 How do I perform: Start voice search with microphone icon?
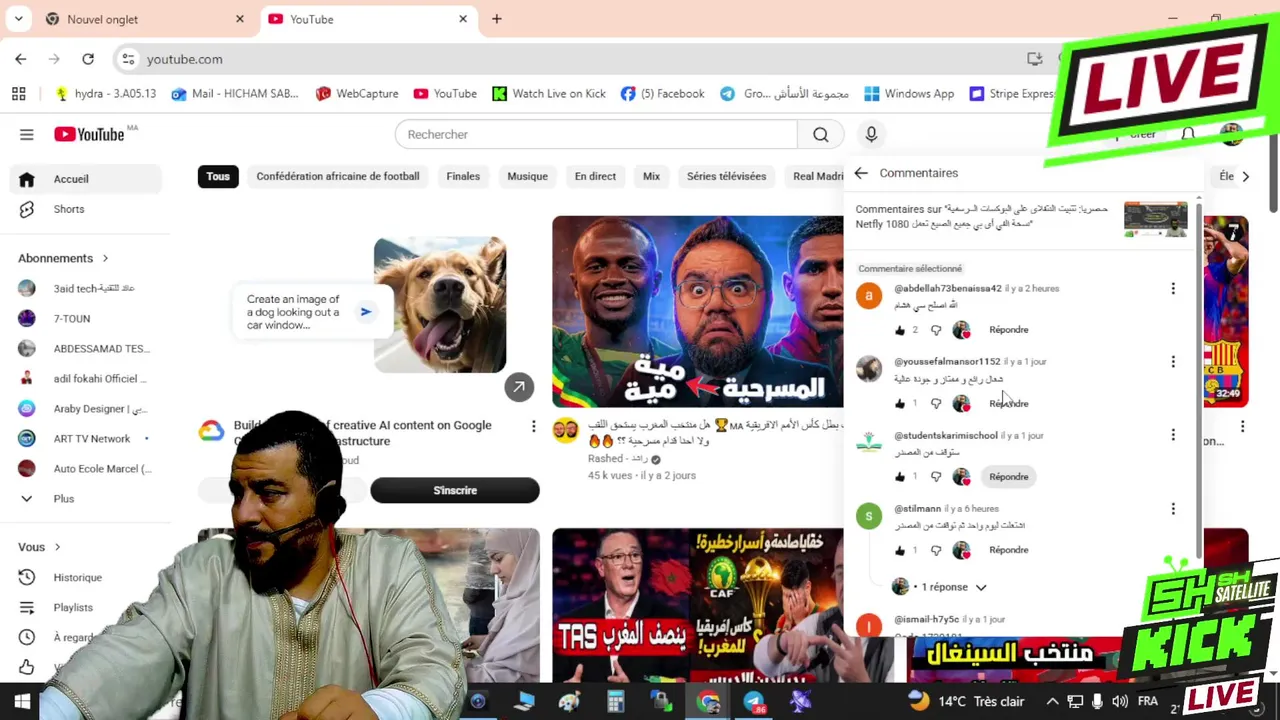point(871,134)
